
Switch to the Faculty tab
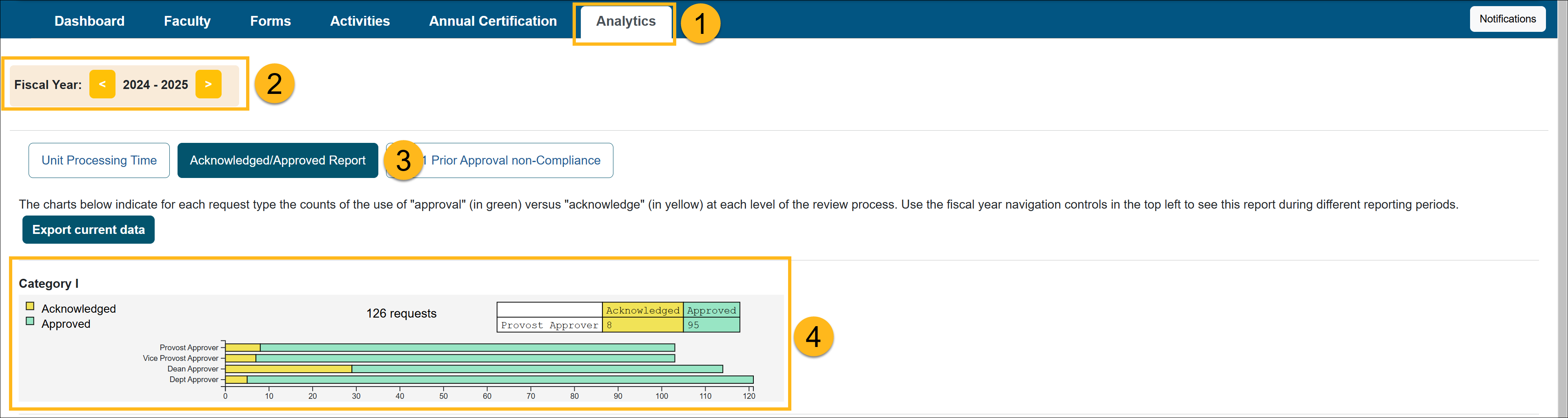[187, 21]
